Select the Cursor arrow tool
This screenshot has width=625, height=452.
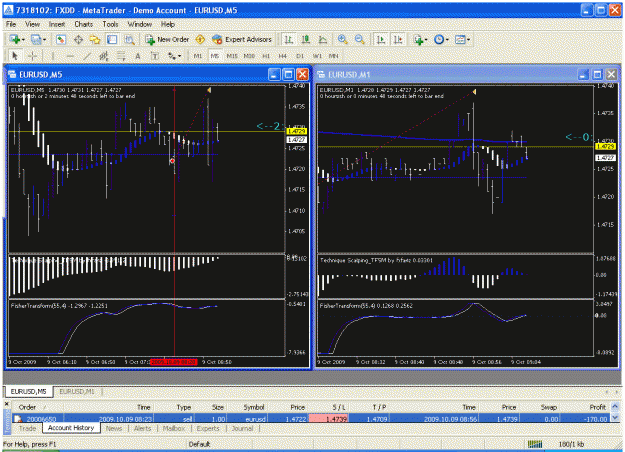[15, 56]
